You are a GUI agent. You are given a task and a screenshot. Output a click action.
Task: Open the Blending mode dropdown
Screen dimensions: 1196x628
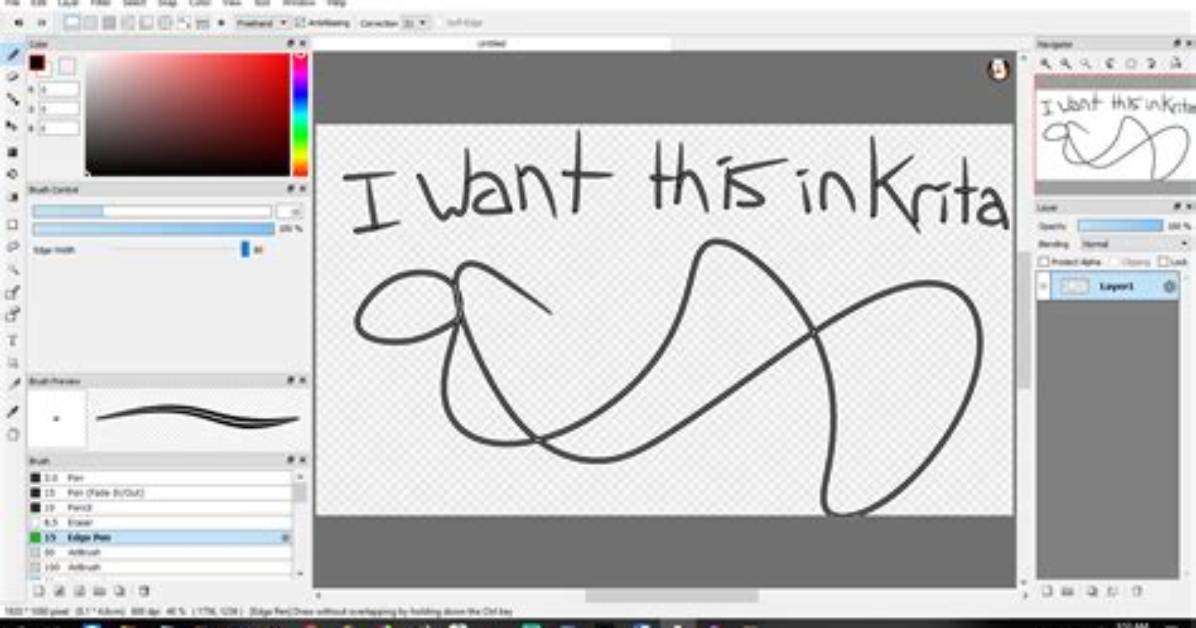pyautogui.click(x=1135, y=244)
